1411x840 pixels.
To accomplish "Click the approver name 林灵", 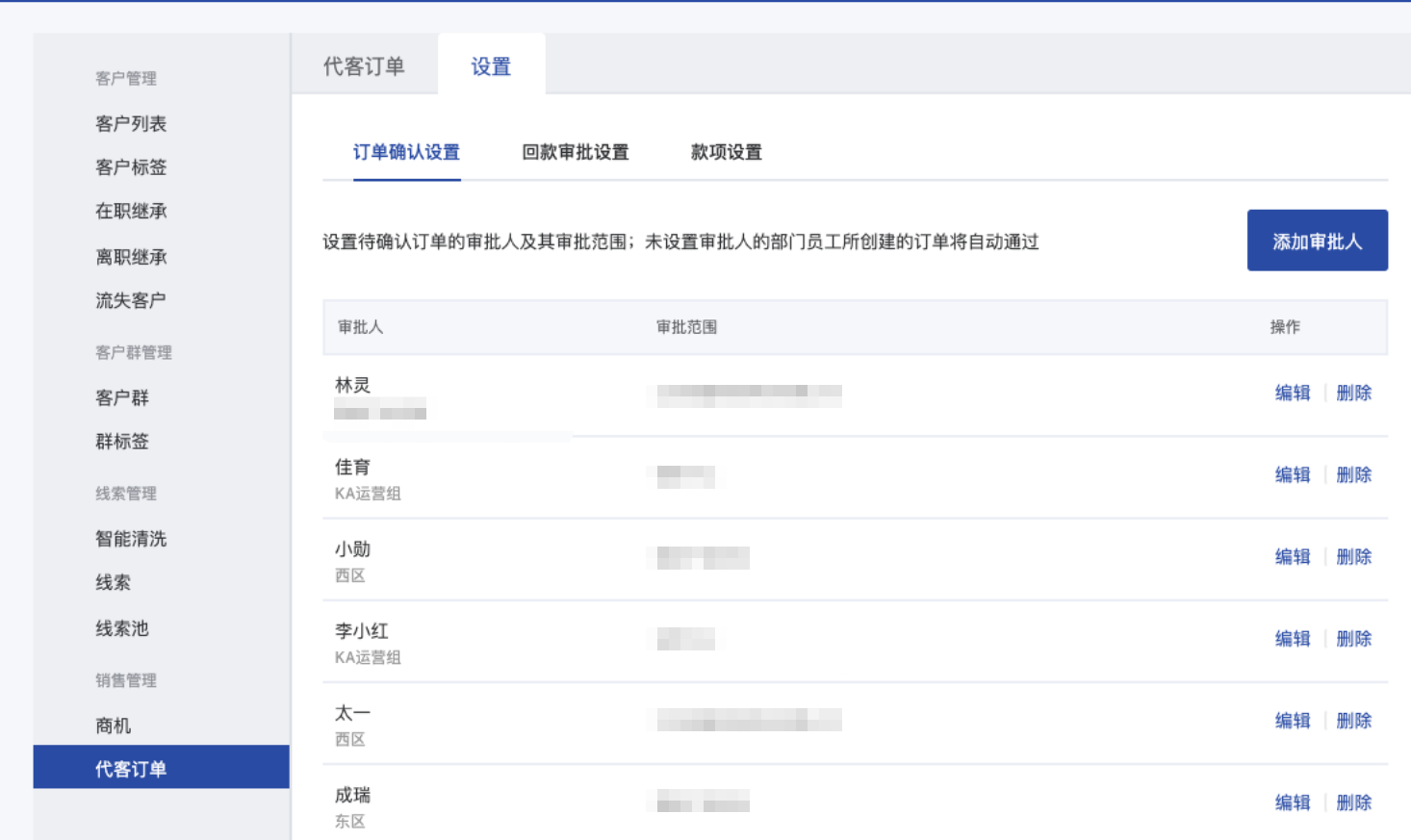I will [352, 385].
